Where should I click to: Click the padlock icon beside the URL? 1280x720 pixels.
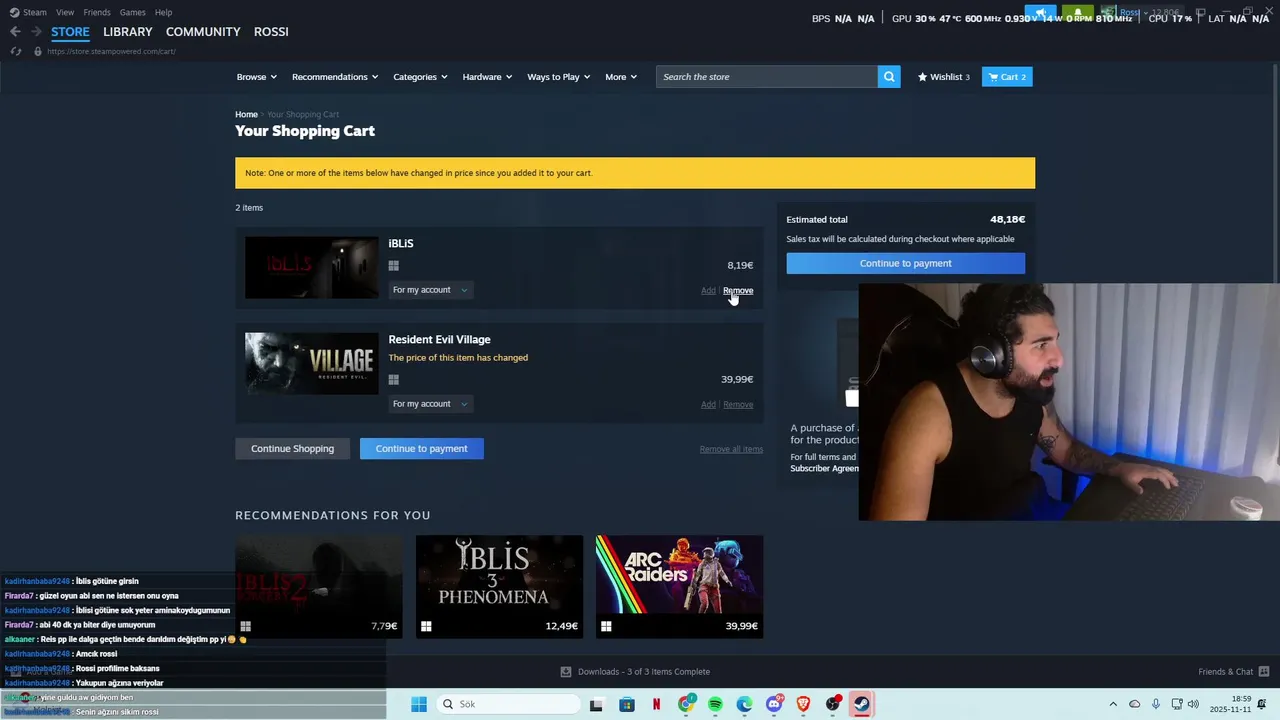(38, 51)
